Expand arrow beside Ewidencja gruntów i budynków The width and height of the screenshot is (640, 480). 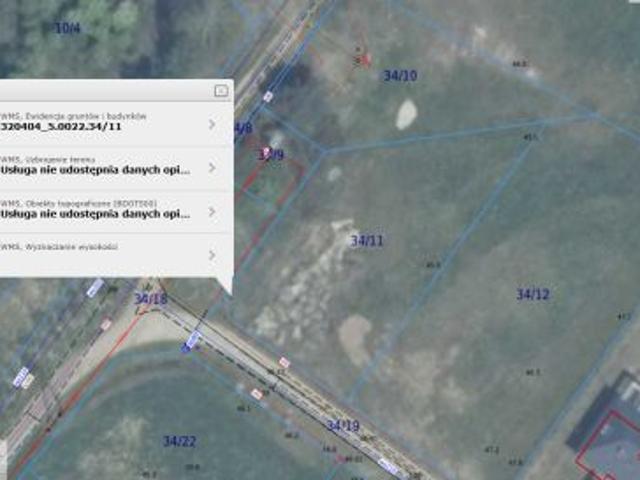[212, 124]
